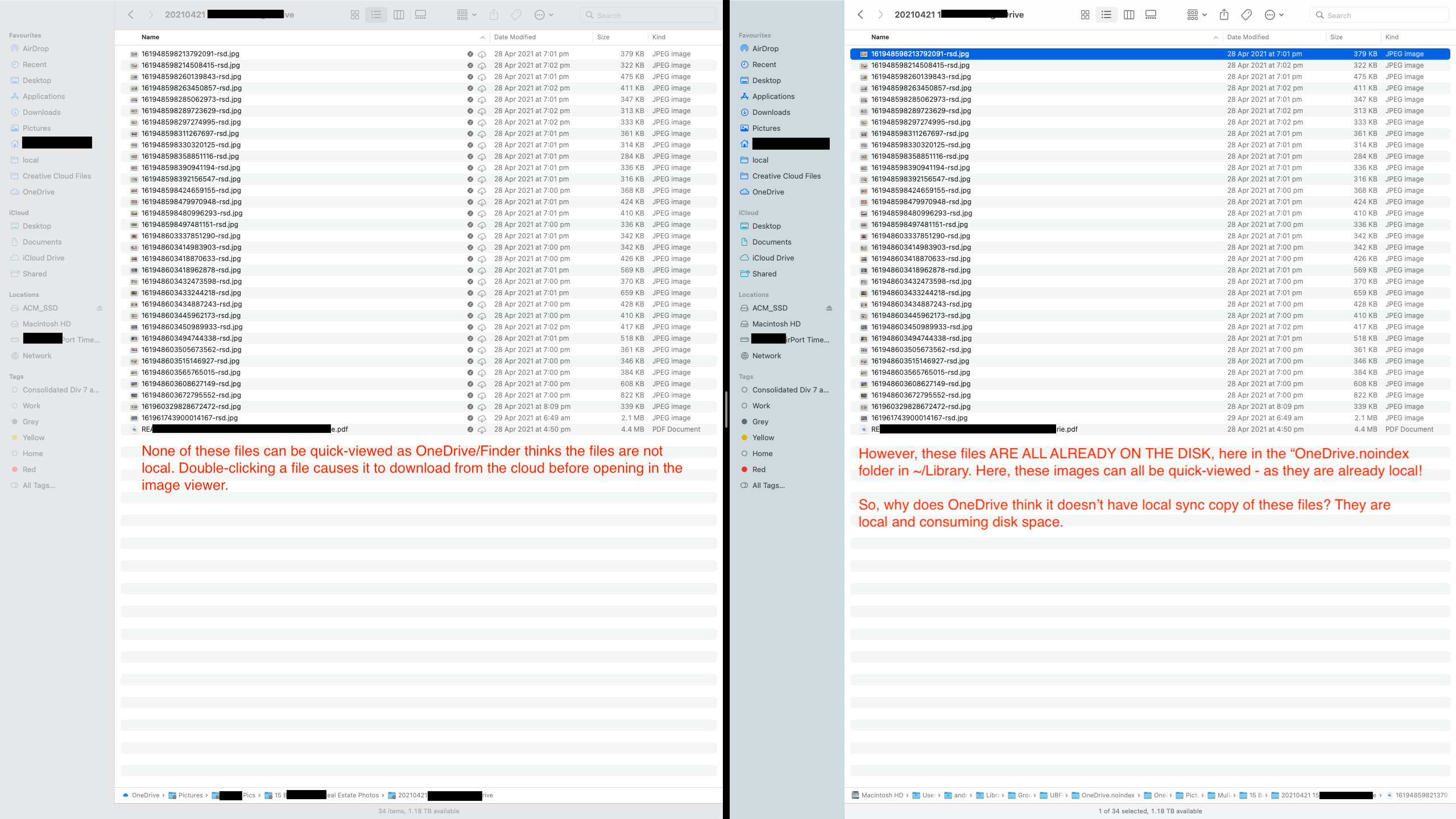
Task: Switch right window to gallery view
Action: coord(1151,15)
